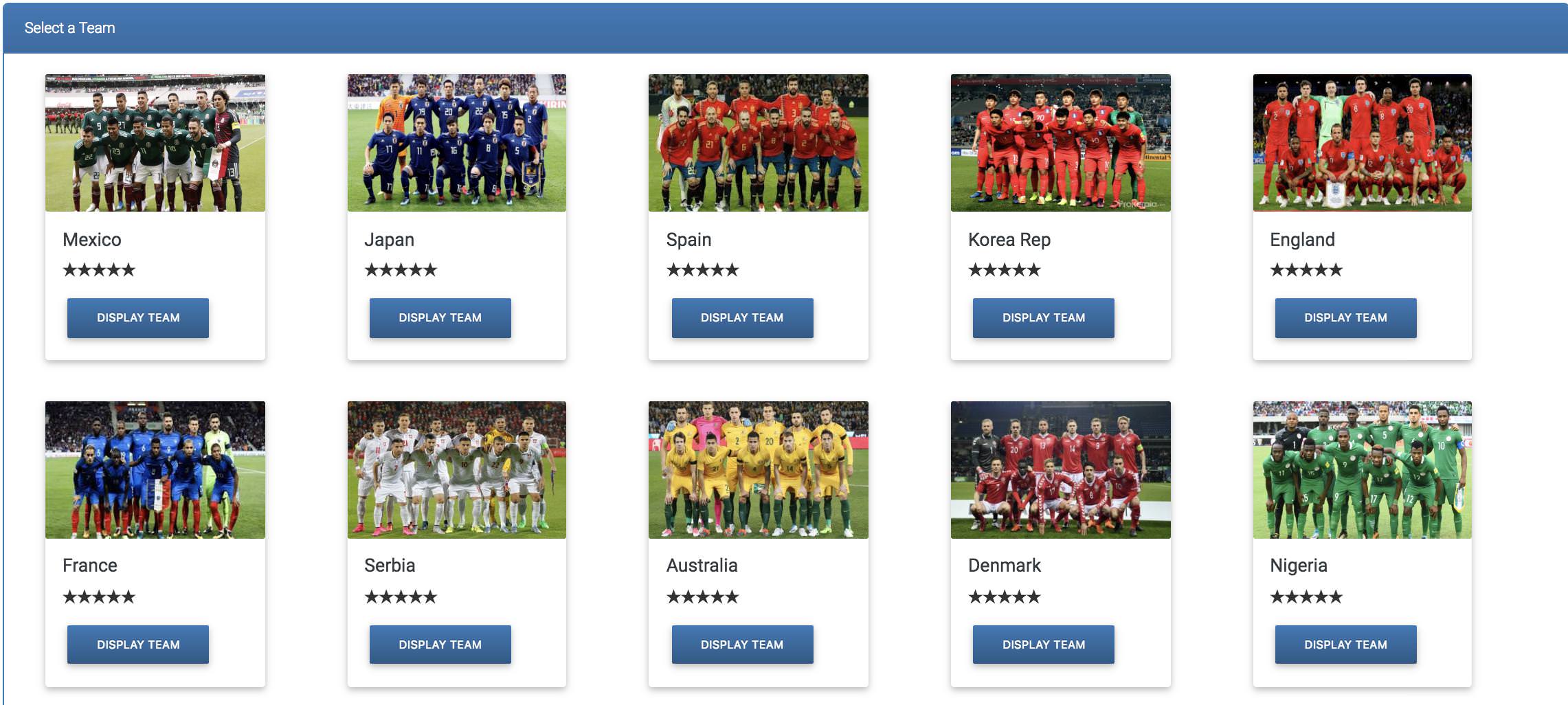The image size is (1568, 705).
Task: Open Japan's Display Team button
Action: click(x=440, y=318)
